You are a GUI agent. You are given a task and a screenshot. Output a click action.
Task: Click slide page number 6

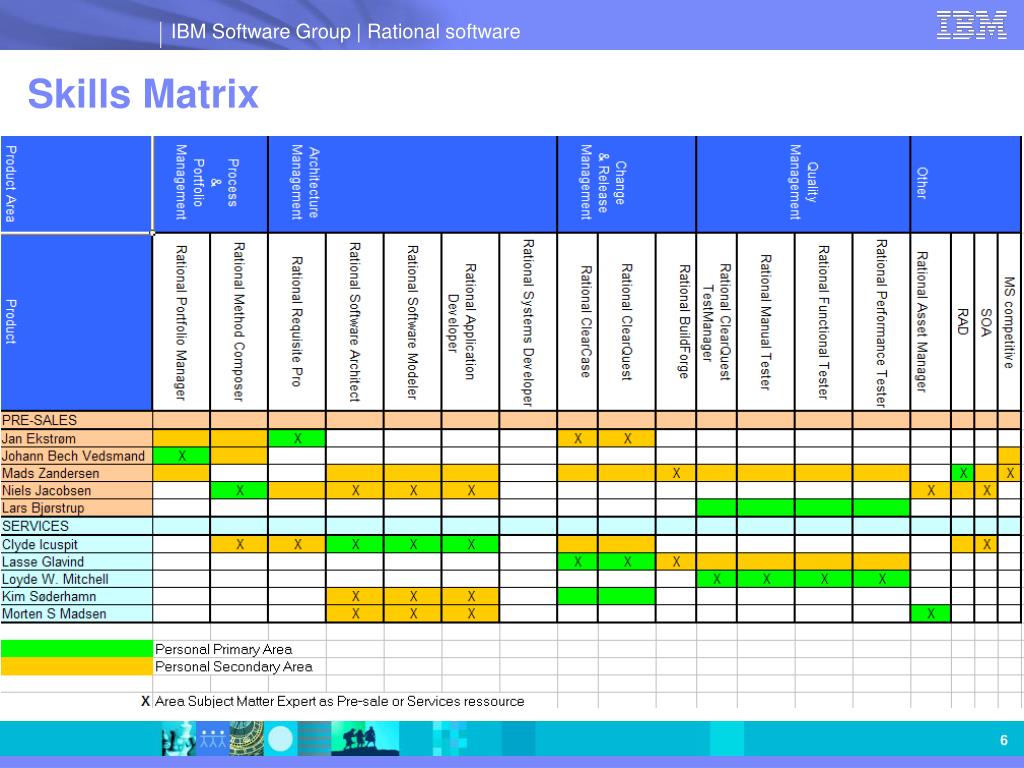1004,740
